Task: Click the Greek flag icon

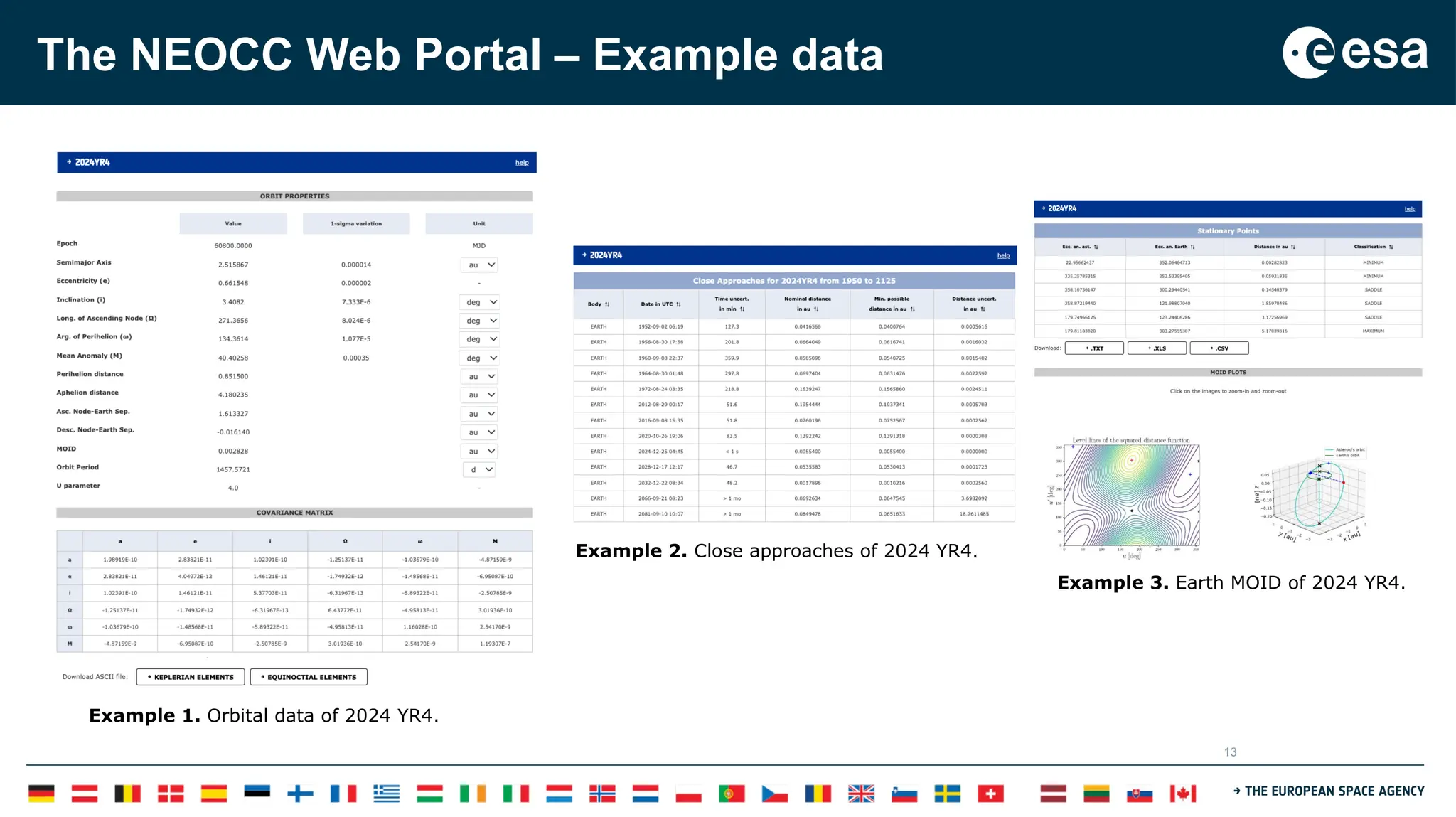Action: point(387,794)
